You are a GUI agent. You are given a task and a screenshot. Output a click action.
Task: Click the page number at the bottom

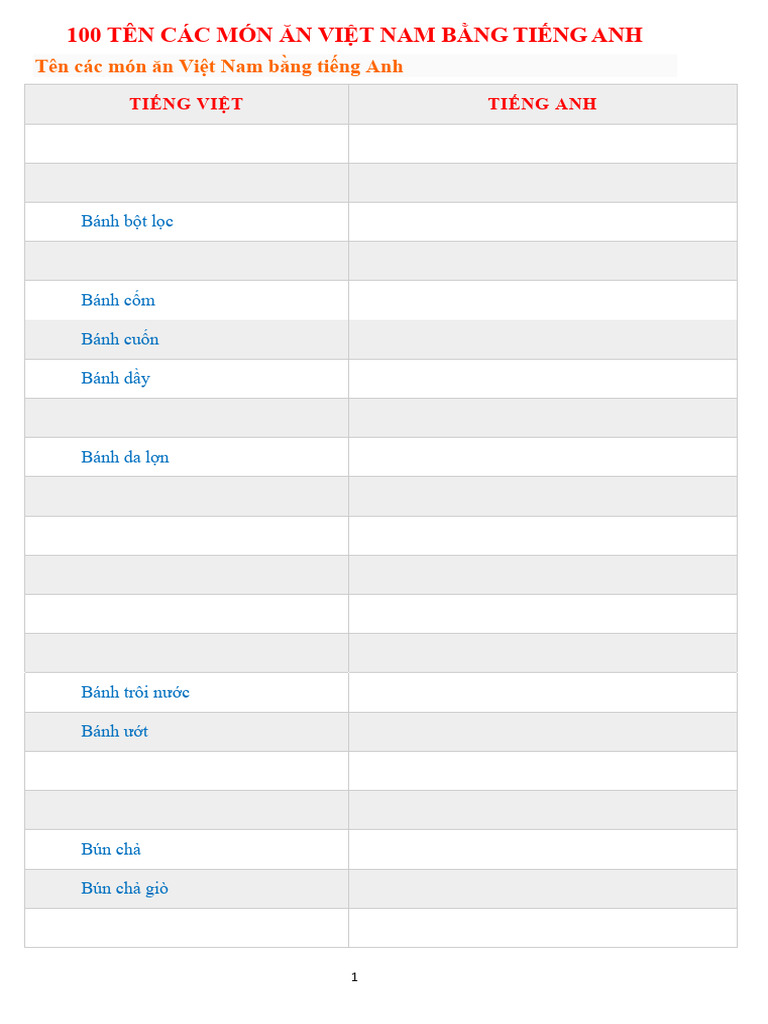(x=354, y=977)
